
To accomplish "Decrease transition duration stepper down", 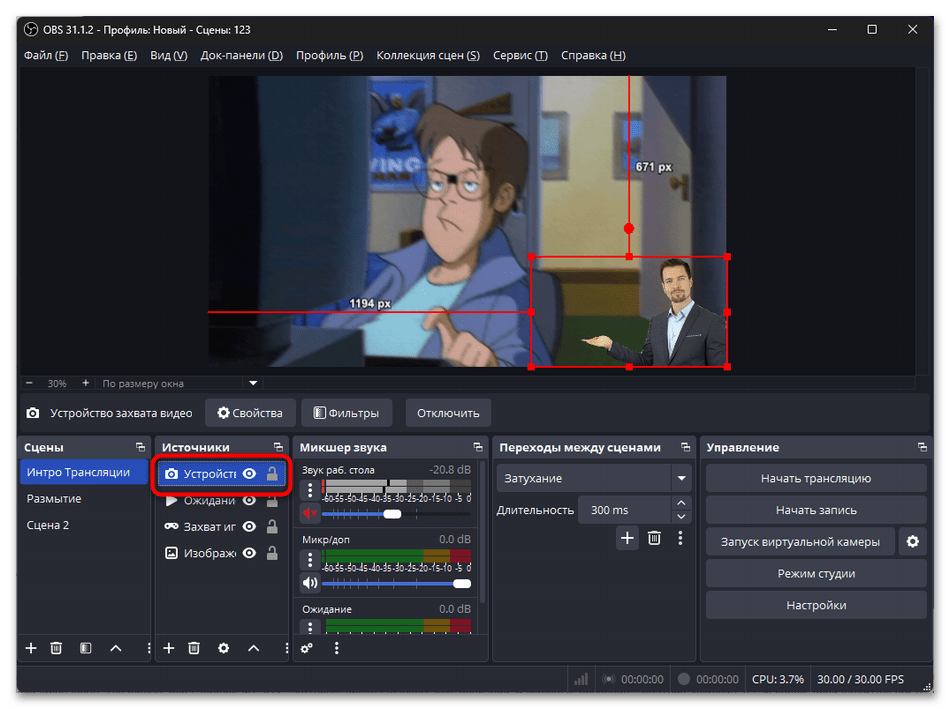I will click(681, 517).
